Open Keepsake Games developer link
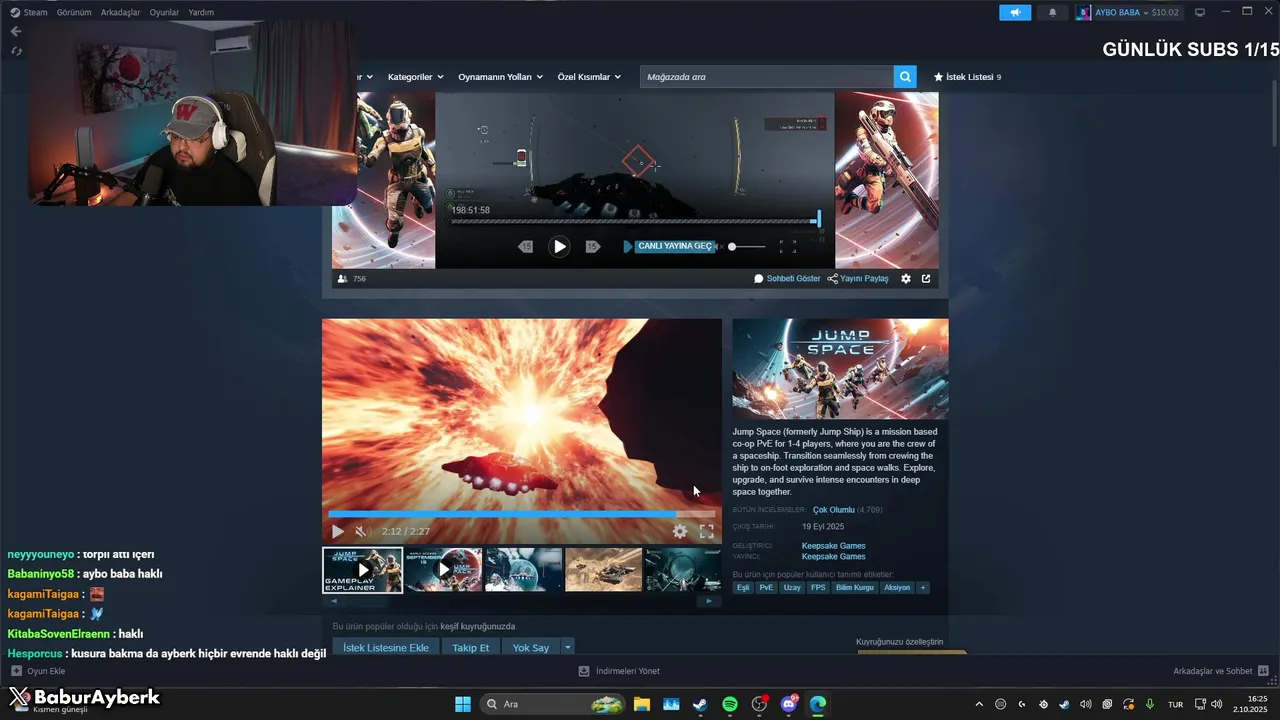The height and width of the screenshot is (720, 1280). pyautogui.click(x=833, y=546)
